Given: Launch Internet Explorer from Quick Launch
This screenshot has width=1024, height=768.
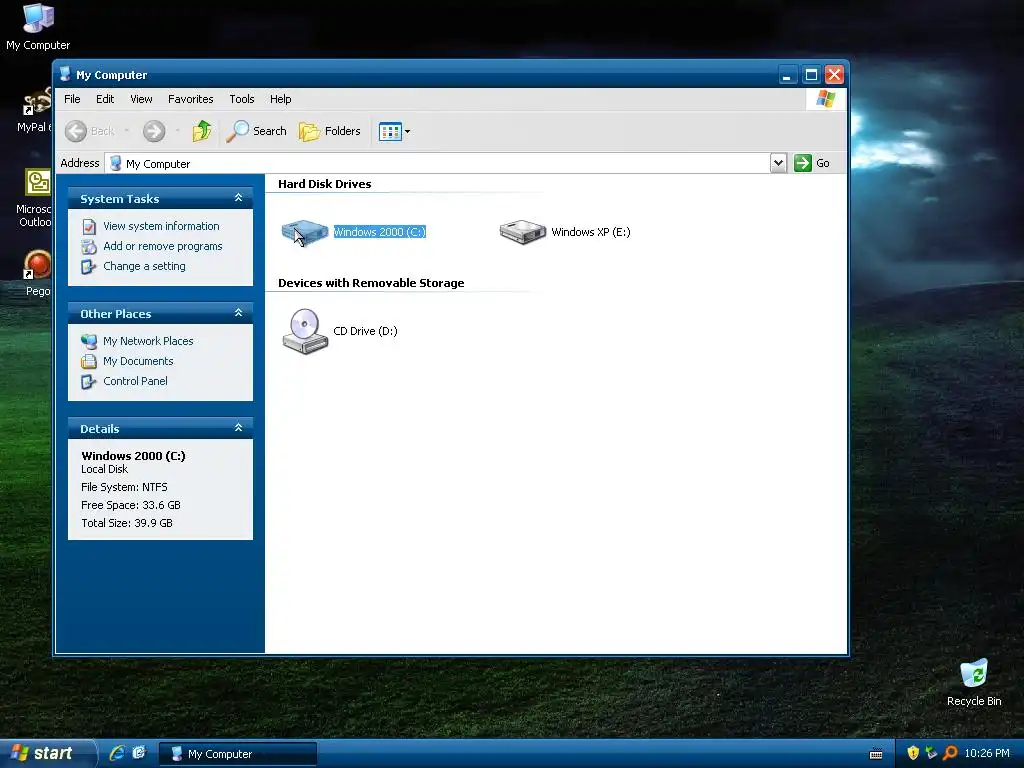Looking at the screenshot, I should click(118, 753).
